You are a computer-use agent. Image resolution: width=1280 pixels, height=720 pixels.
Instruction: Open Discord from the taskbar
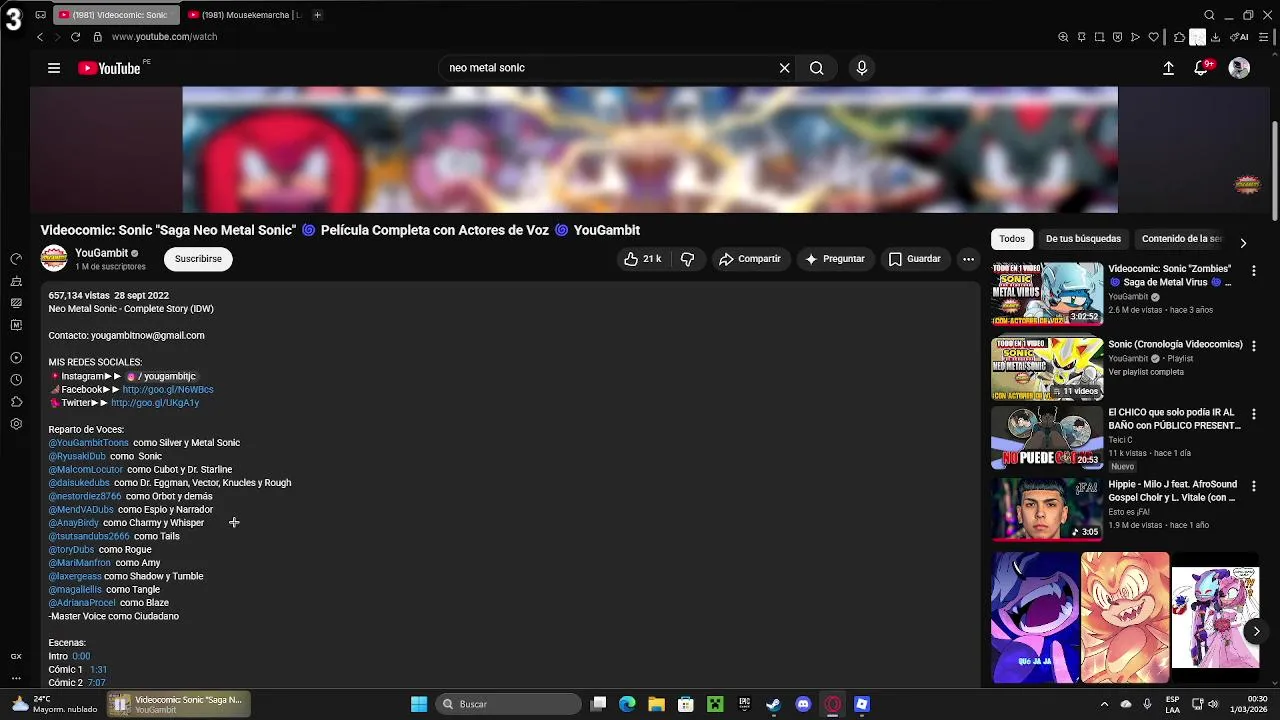click(803, 704)
